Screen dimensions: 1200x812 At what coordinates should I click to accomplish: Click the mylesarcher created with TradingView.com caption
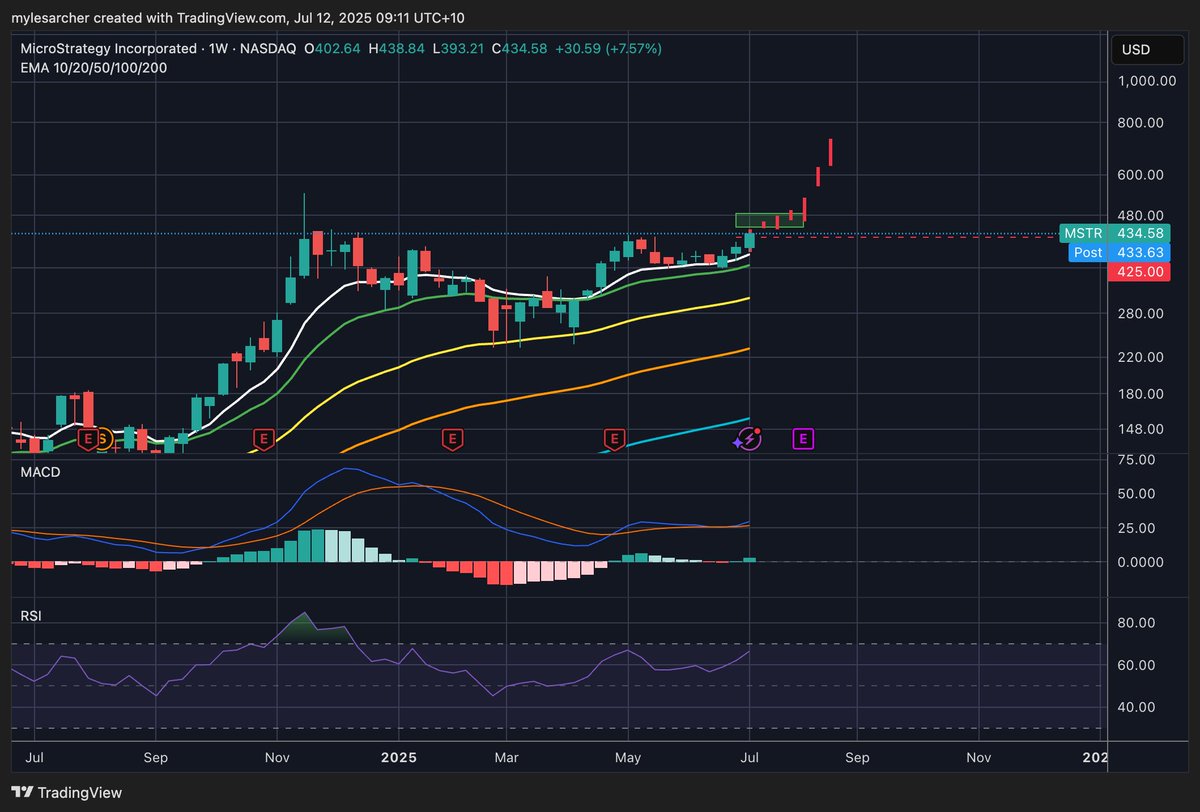click(238, 18)
